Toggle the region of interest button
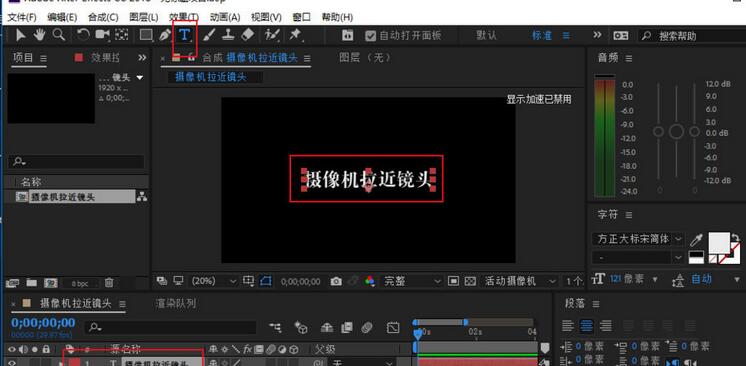The height and width of the screenshot is (366, 746). [x=453, y=281]
